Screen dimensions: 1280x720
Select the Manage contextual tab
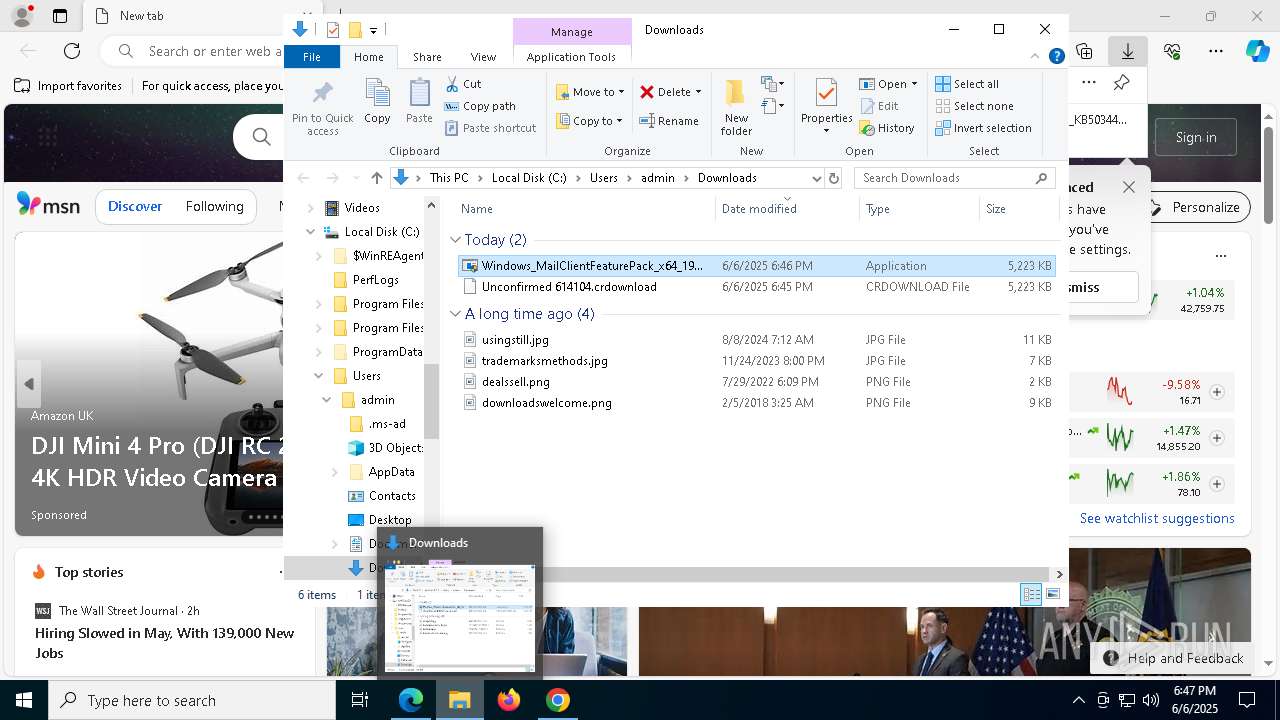pyautogui.click(x=572, y=32)
